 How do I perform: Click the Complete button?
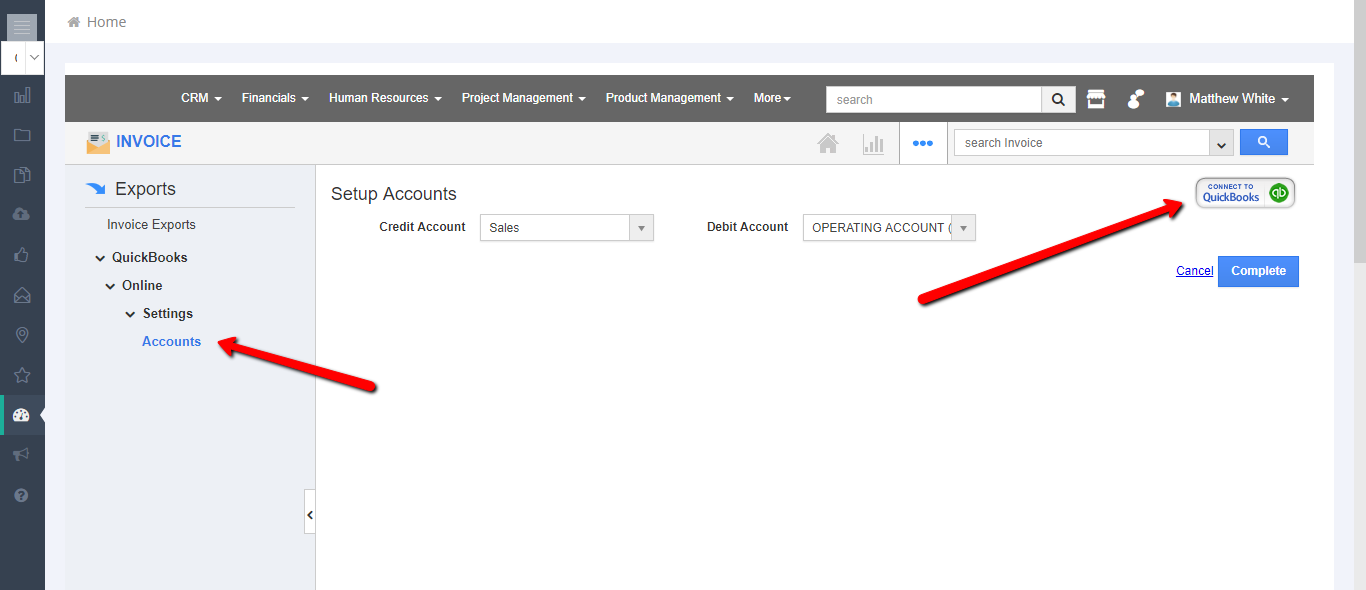click(1258, 271)
